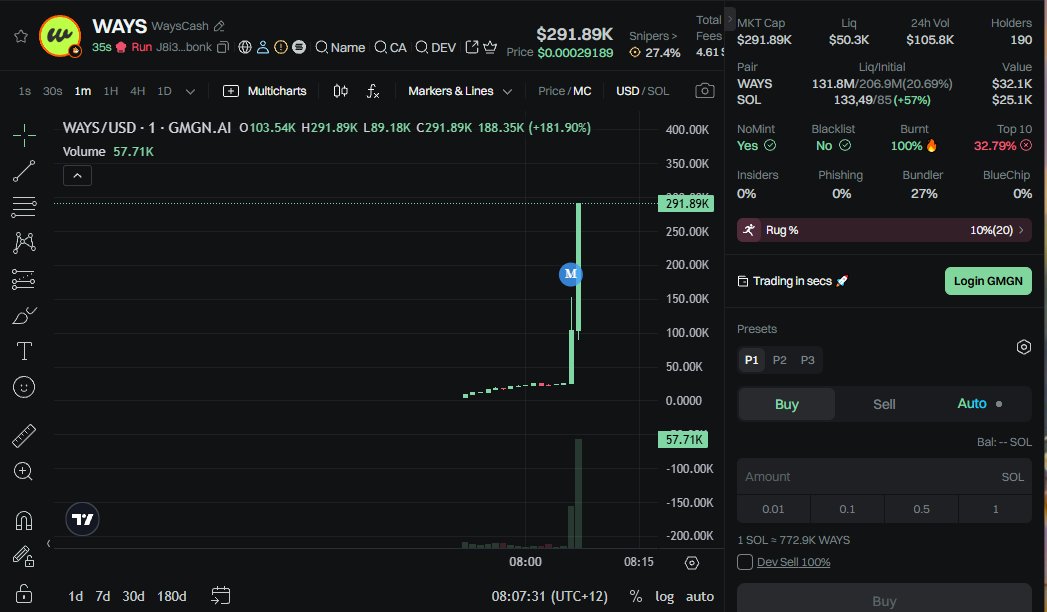Search by Name
Image resolution: width=1047 pixels, height=612 pixels.
340,47
